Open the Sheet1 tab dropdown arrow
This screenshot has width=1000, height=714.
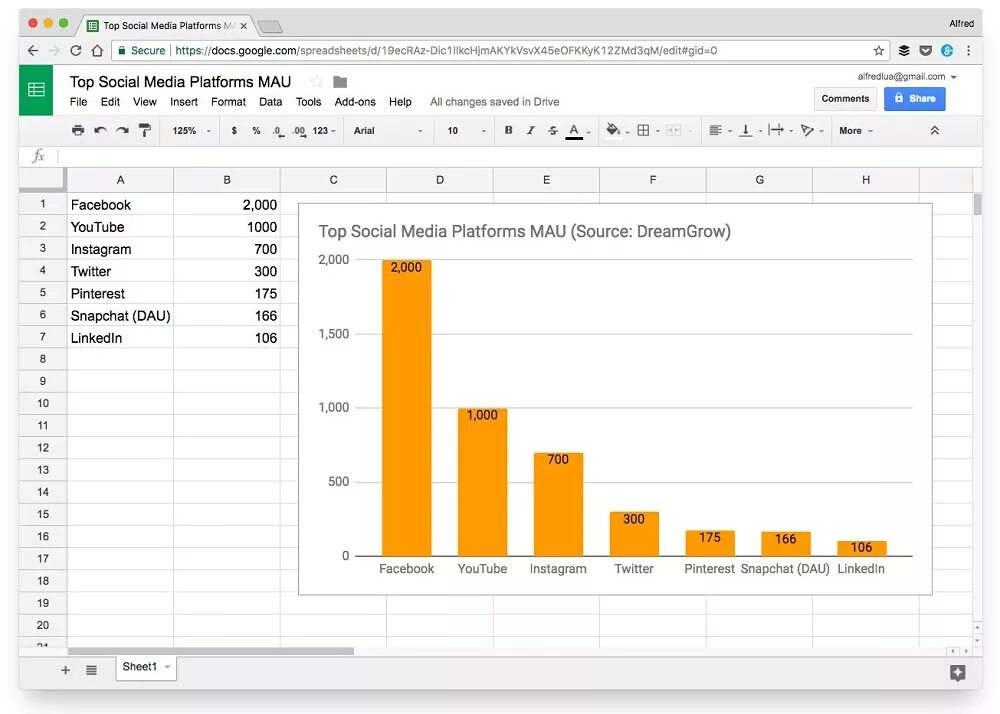pyautogui.click(x=167, y=667)
